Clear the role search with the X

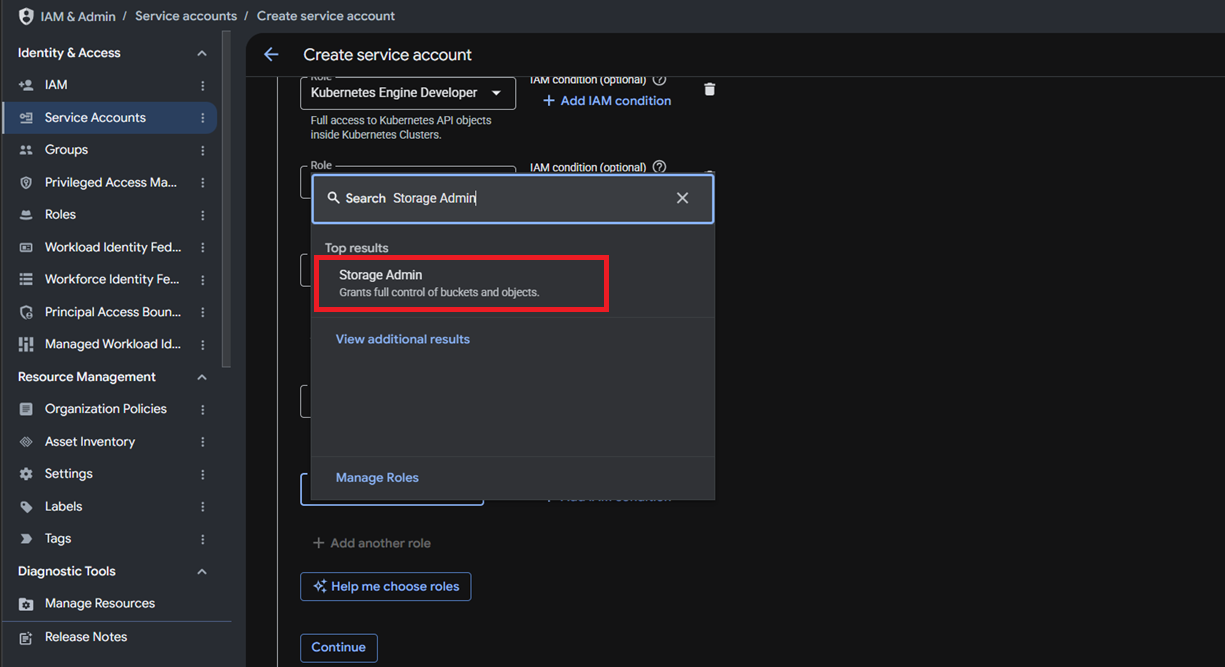point(682,198)
